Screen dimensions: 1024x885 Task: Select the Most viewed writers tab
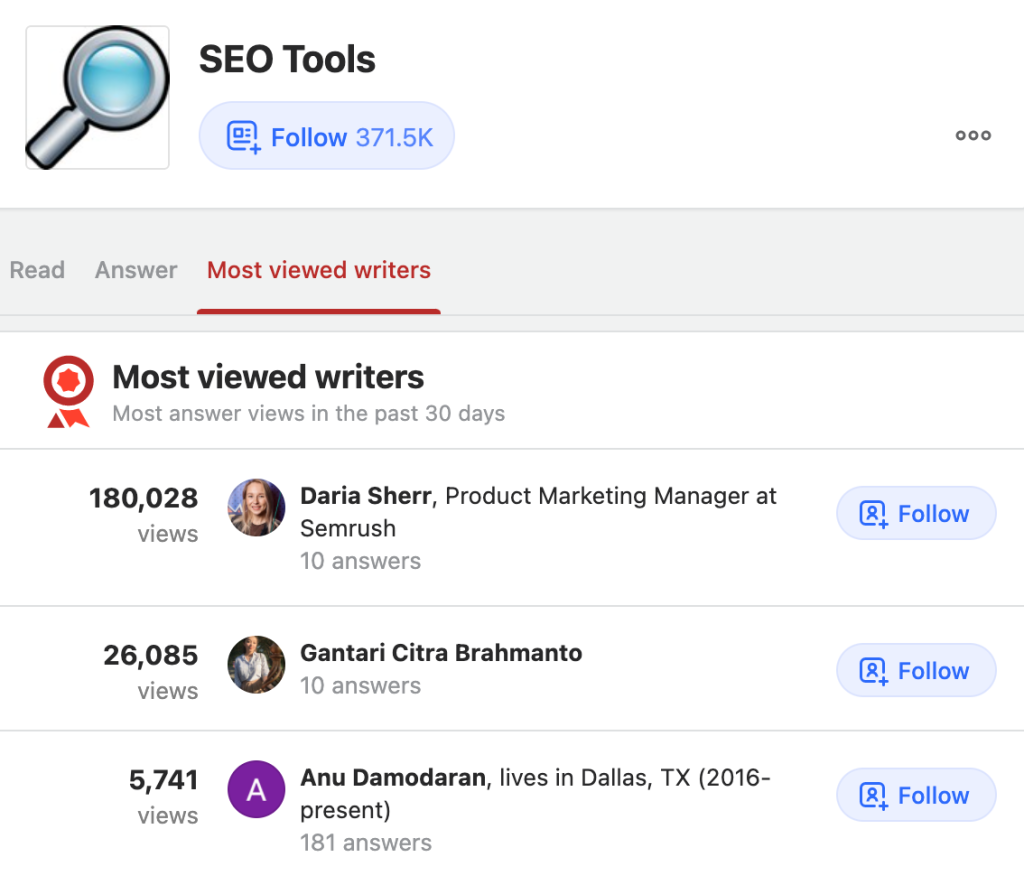click(x=319, y=270)
